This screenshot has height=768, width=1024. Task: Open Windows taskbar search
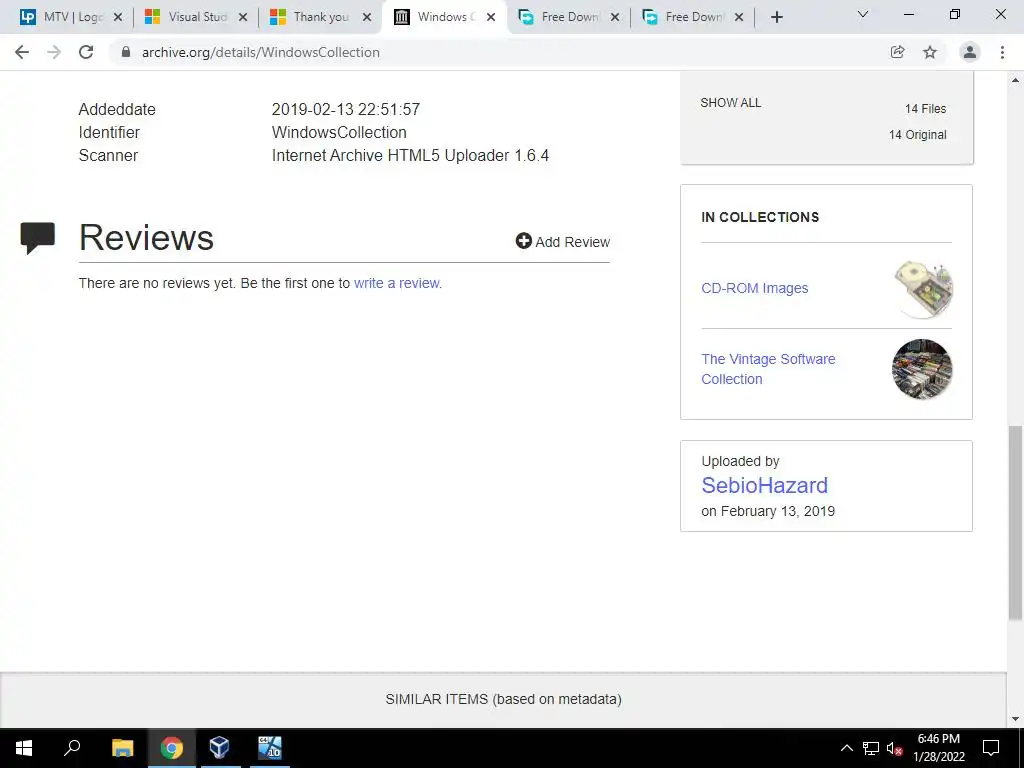pos(72,748)
